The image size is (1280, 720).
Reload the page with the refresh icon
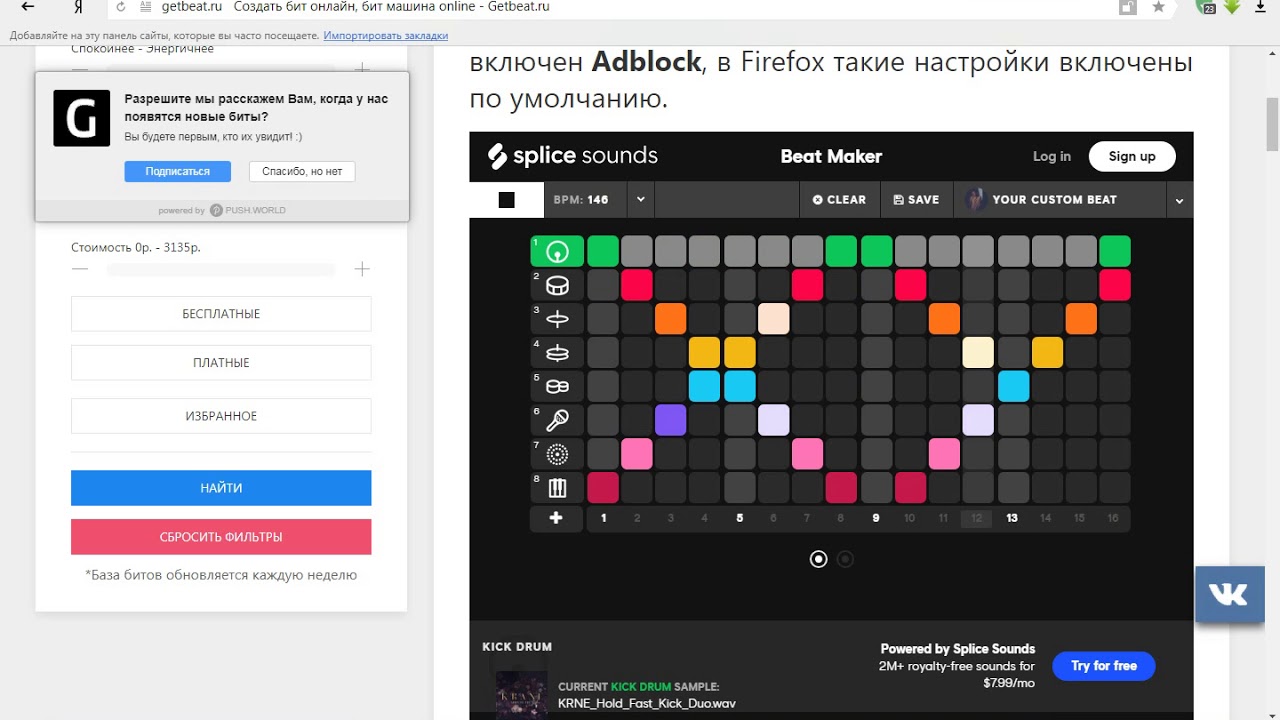click(121, 7)
